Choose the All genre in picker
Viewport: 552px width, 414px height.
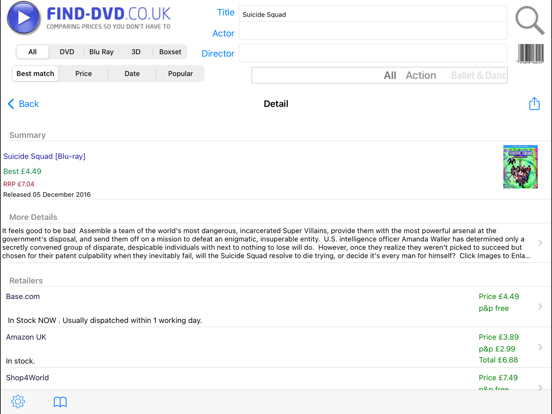(390, 75)
